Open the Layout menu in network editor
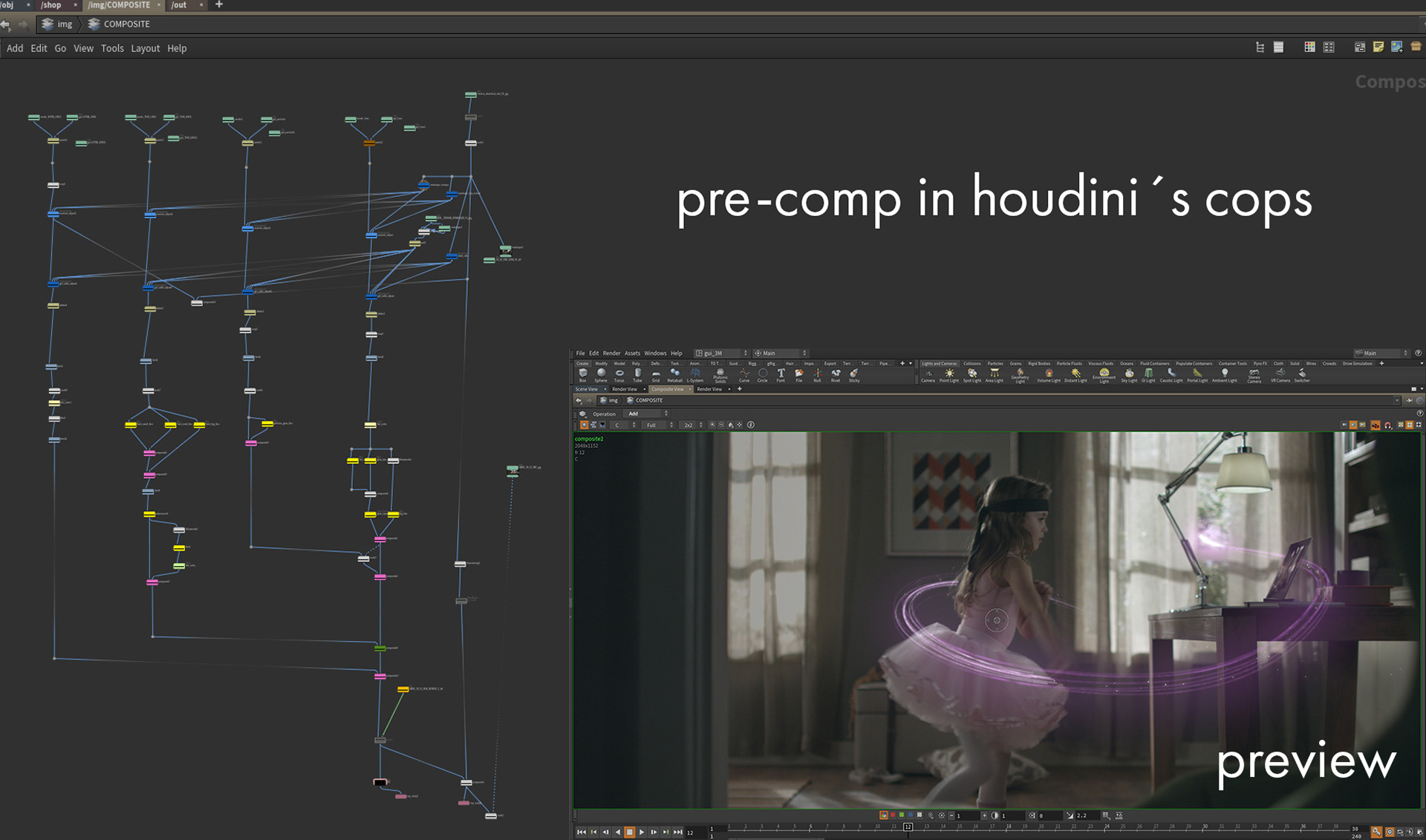The width and height of the screenshot is (1426, 840). 146,48
